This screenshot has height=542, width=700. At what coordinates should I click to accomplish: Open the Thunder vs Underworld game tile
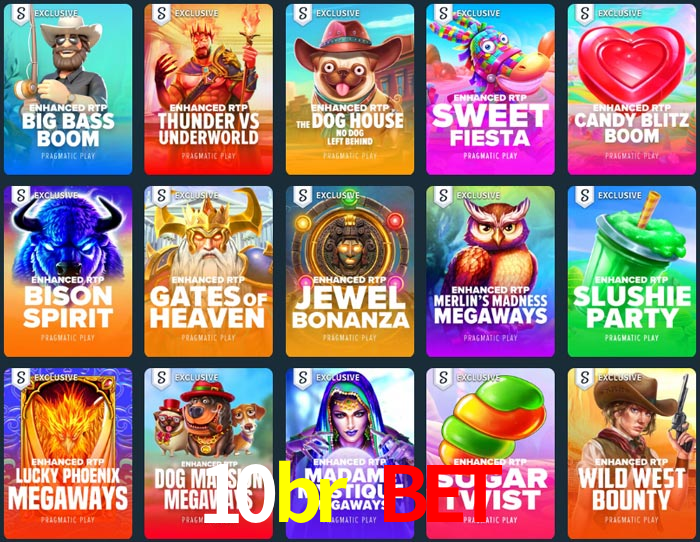(208, 89)
